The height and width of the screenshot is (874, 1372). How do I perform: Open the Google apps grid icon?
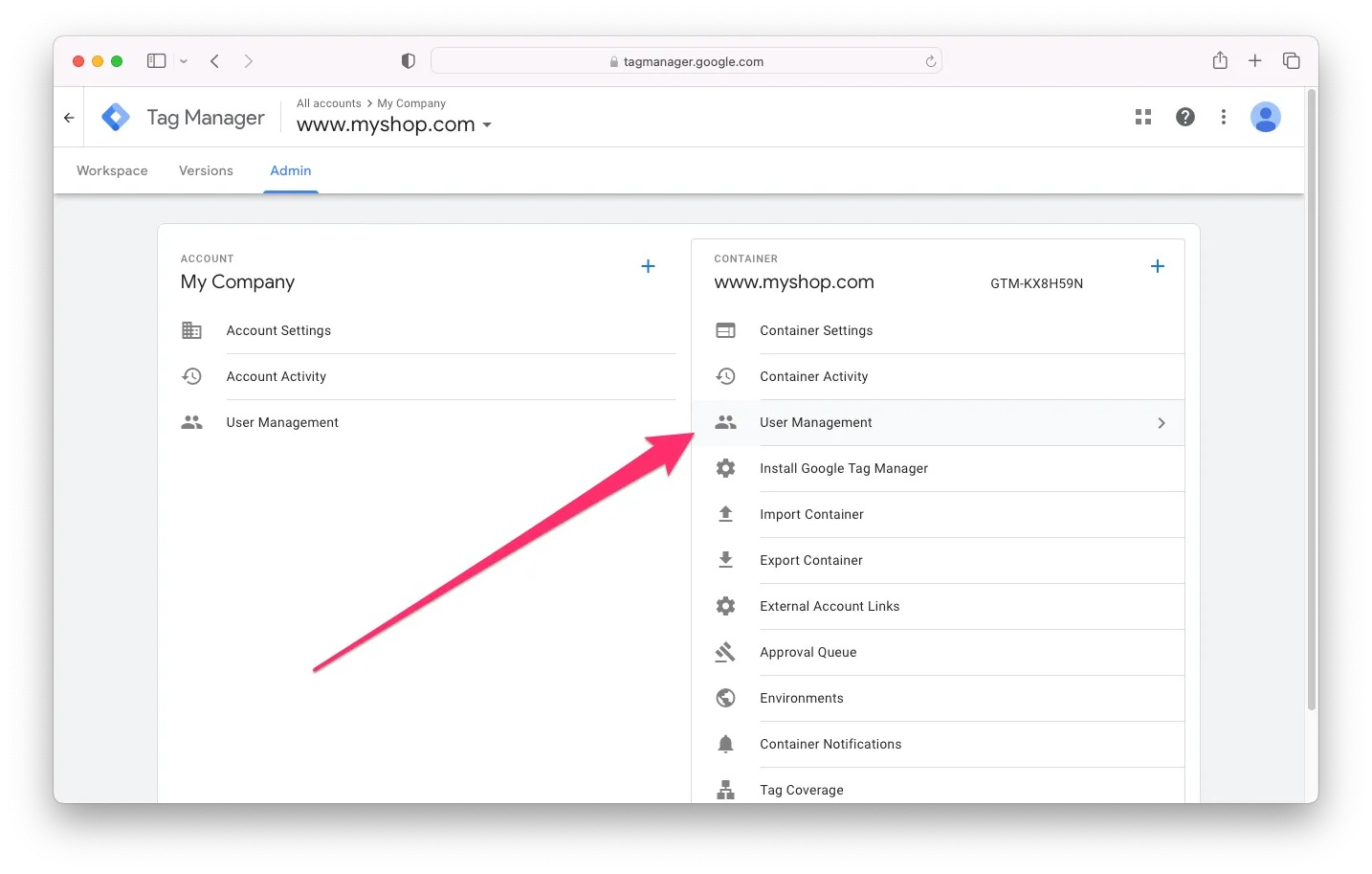1142,117
